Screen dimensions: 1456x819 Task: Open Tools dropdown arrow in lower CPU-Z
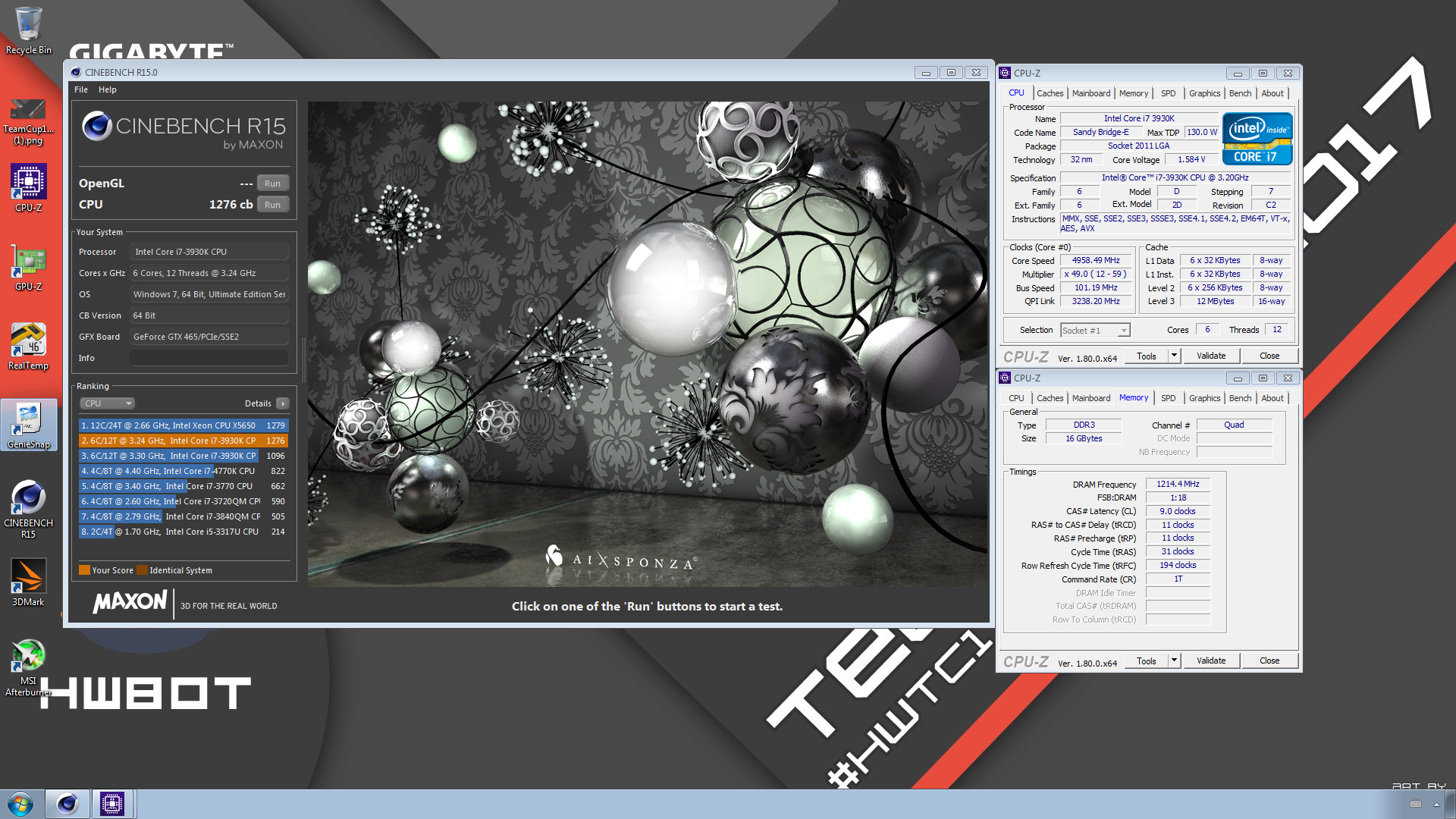click(1175, 661)
